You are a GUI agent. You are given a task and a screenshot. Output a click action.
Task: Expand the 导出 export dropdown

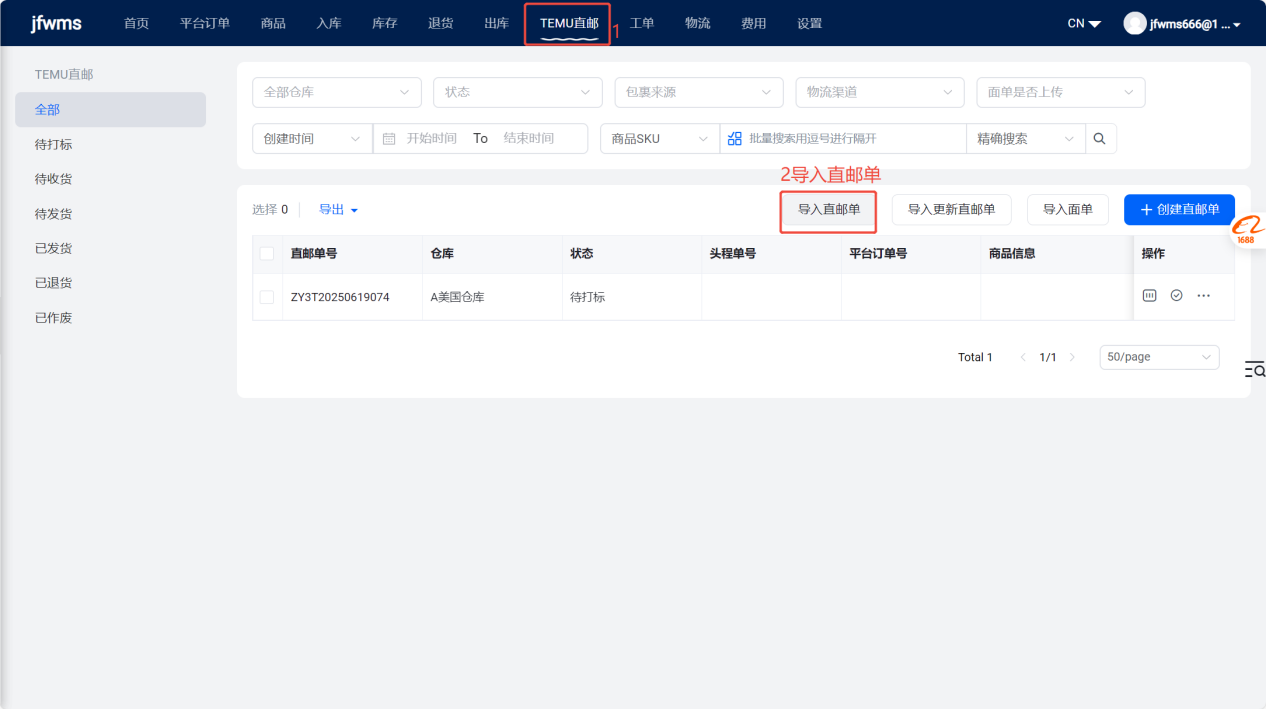pyautogui.click(x=338, y=209)
